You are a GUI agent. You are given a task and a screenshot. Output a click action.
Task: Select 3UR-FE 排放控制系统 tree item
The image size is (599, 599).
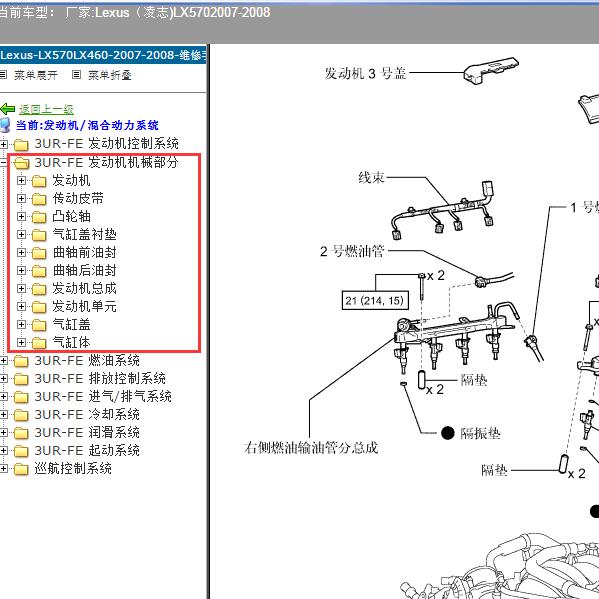(x=100, y=378)
